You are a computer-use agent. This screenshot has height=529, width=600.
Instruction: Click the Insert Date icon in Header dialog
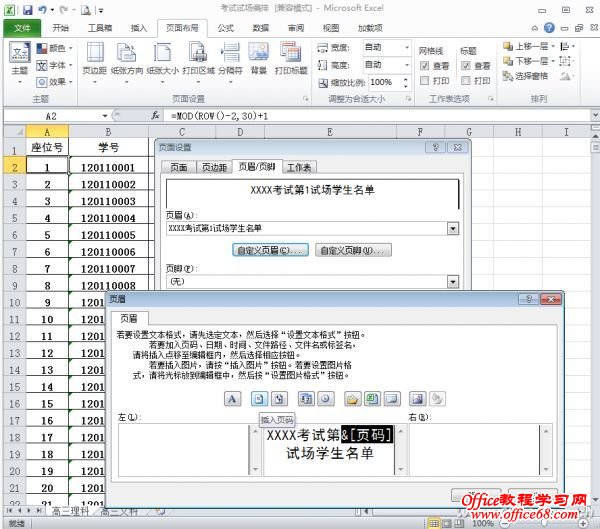pos(306,399)
